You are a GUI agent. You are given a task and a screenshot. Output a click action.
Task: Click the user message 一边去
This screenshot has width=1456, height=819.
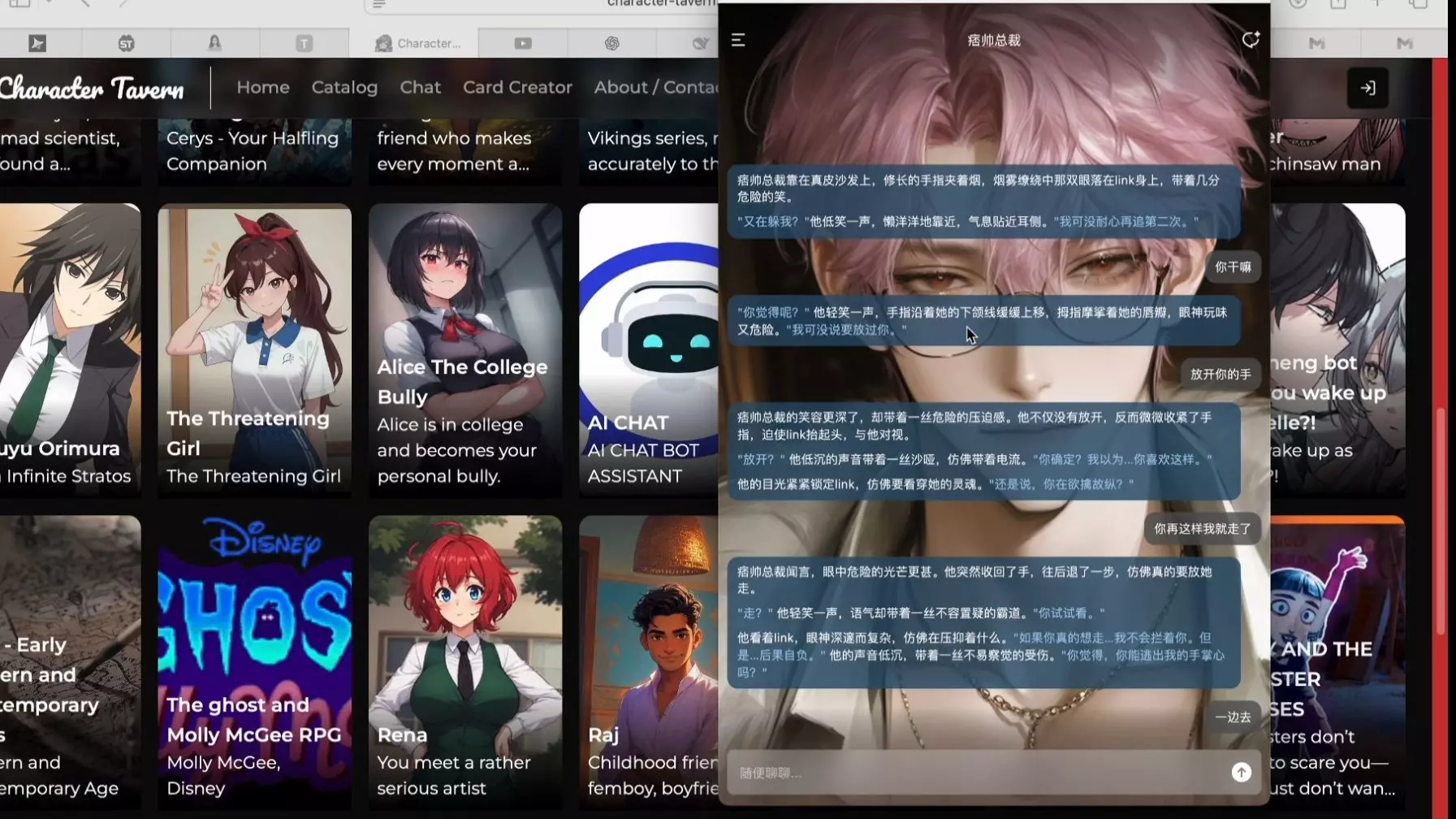(1233, 717)
